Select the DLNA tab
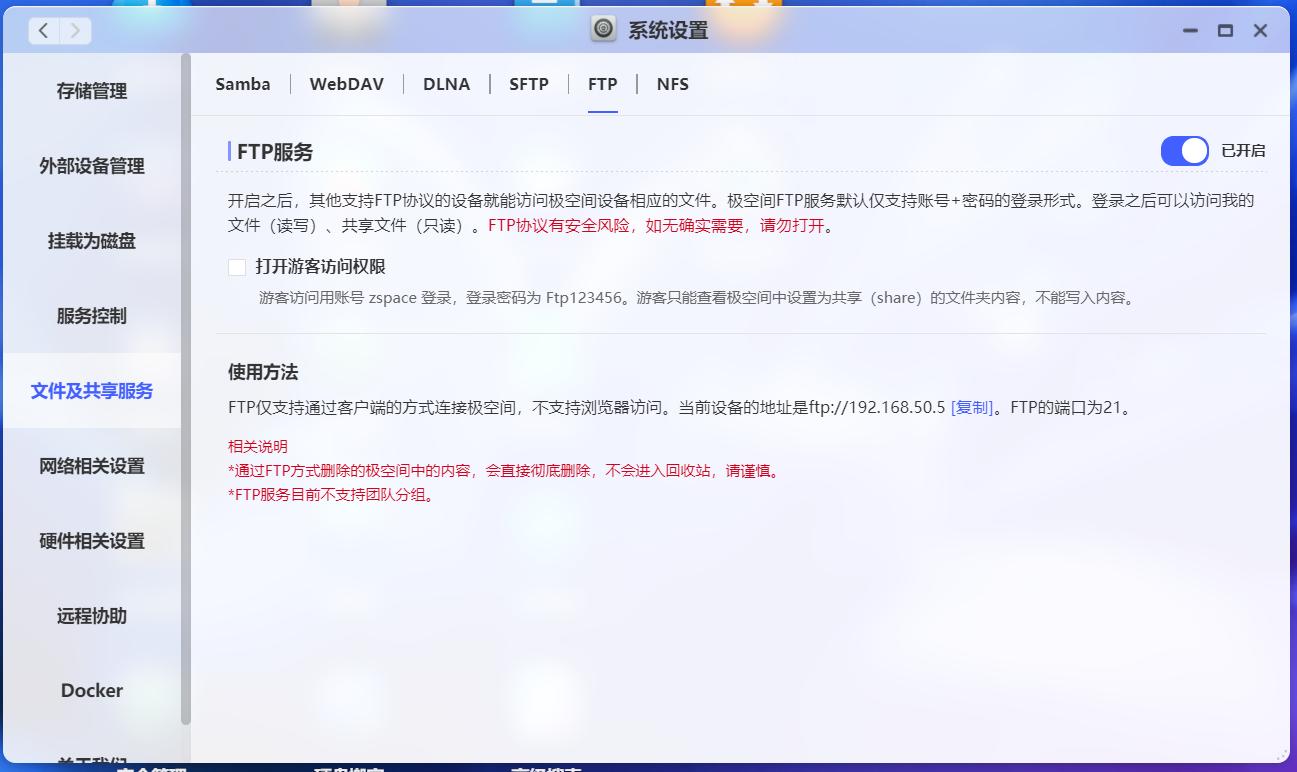 coord(447,84)
